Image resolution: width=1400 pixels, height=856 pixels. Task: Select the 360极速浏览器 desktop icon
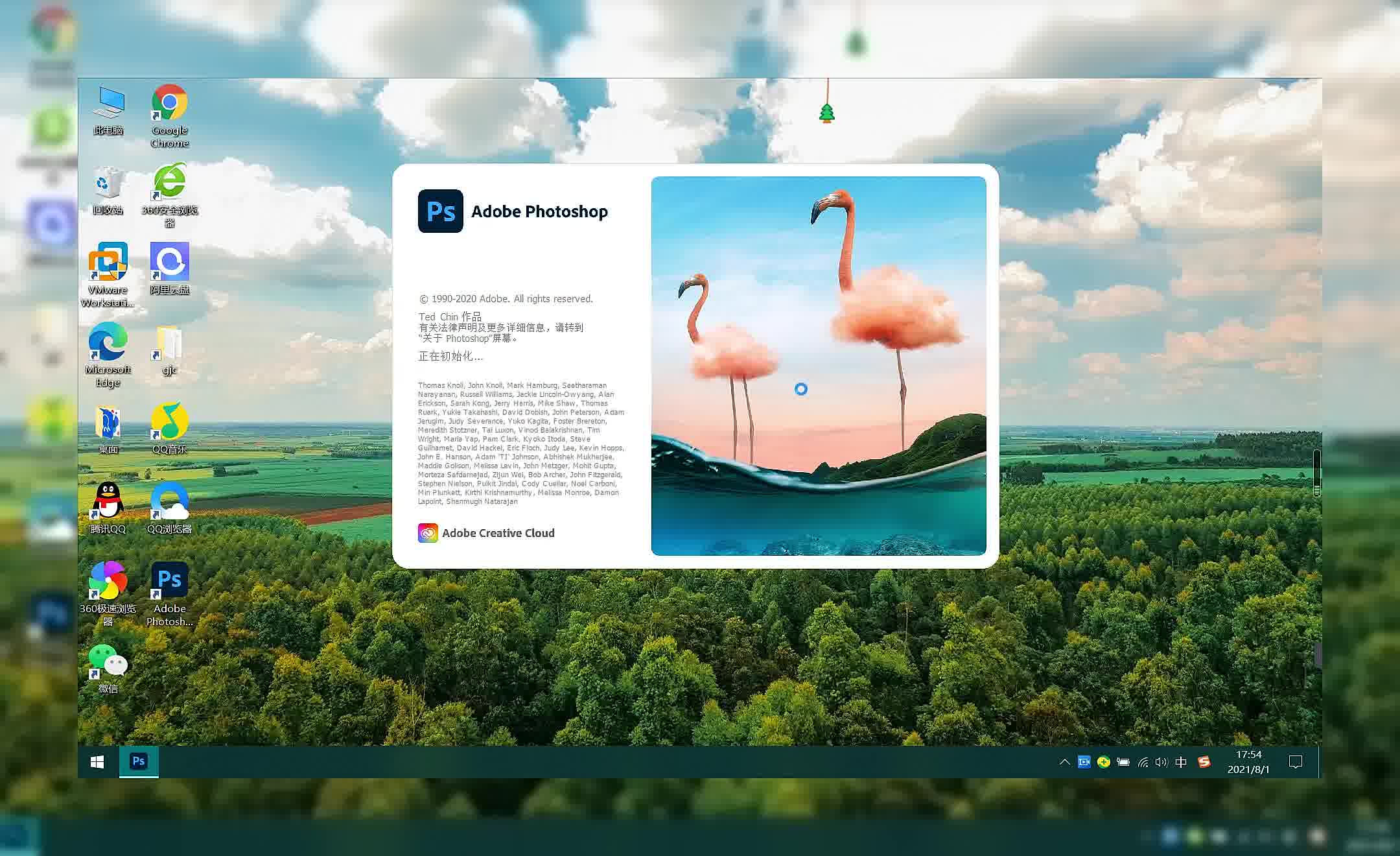point(108,594)
